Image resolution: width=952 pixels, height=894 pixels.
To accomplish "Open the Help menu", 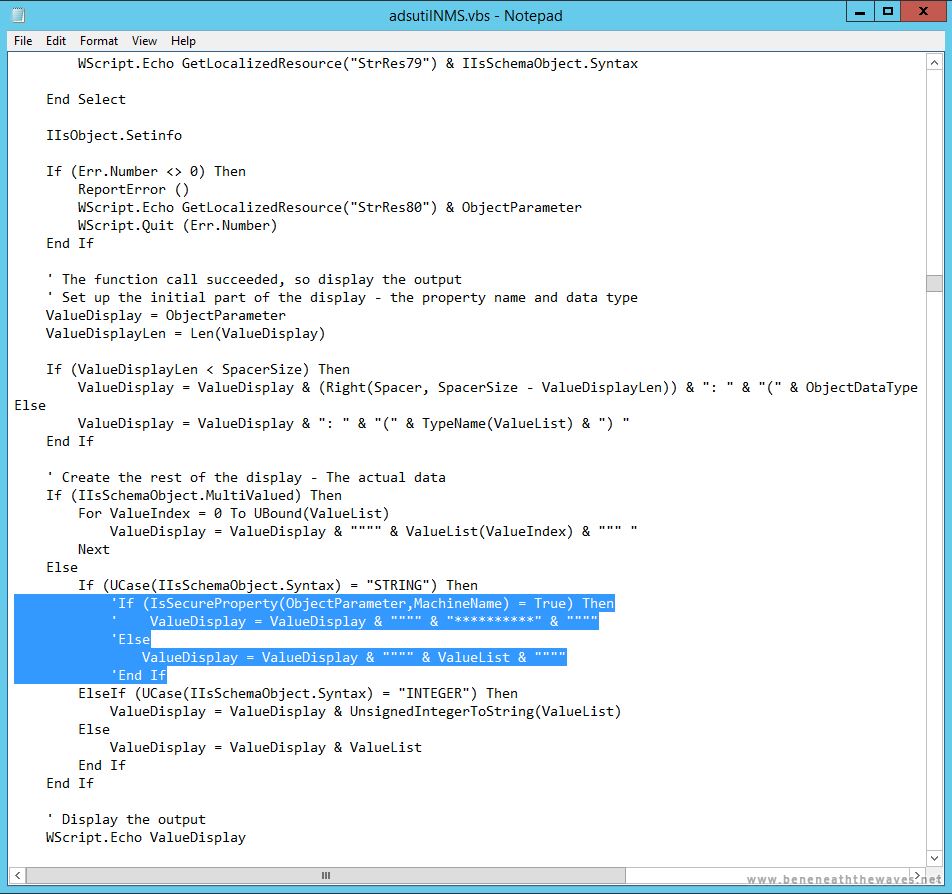I will coord(183,41).
